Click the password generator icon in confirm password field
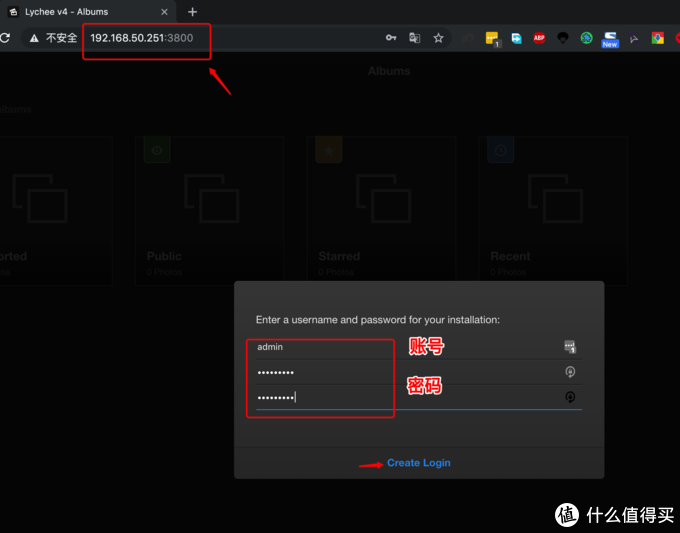680x533 pixels. pyautogui.click(x=570, y=397)
